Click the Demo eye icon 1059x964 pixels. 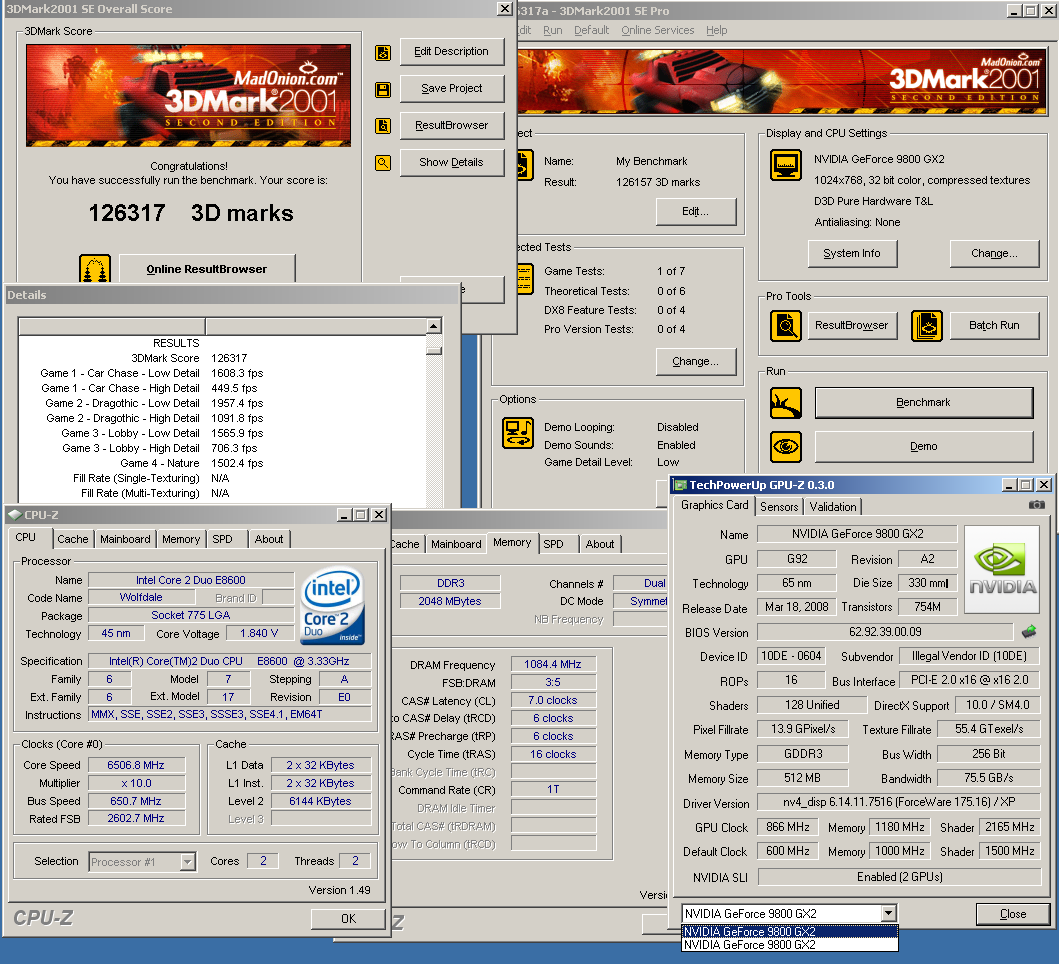785,447
